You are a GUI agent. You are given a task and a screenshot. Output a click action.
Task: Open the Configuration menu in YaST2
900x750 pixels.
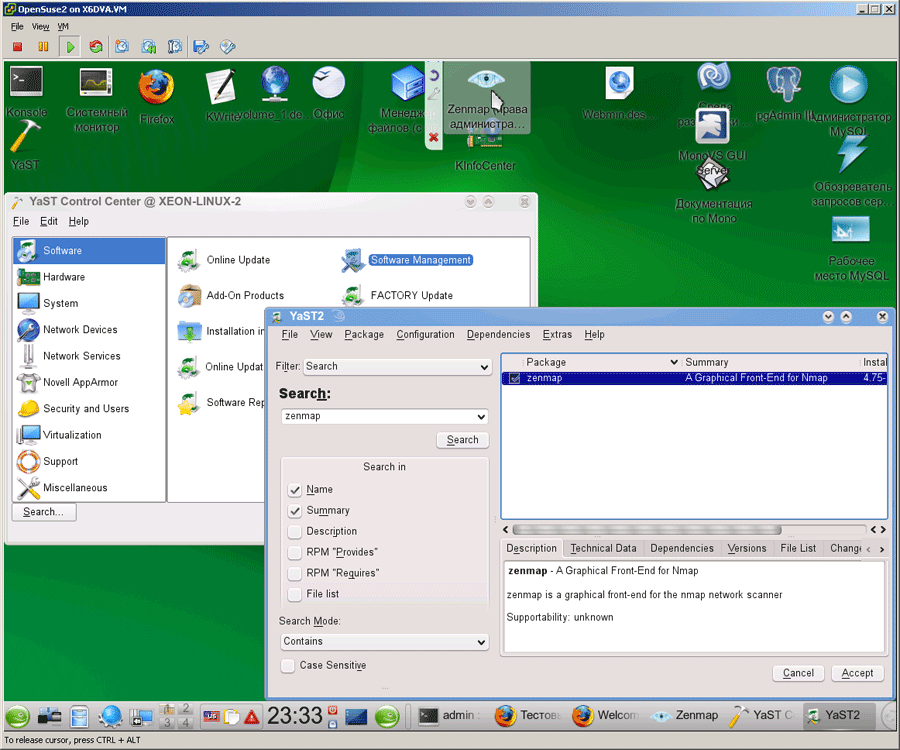pos(425,335)
